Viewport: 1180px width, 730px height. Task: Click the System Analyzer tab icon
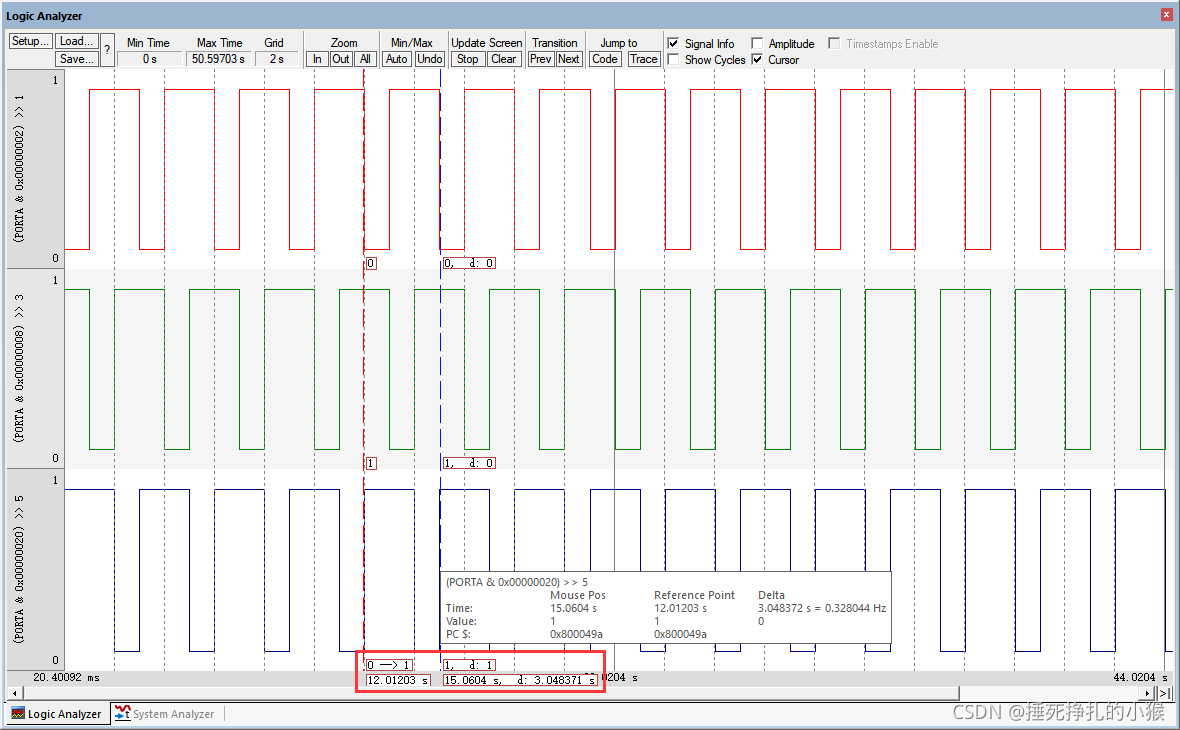(x=122, y=713)
